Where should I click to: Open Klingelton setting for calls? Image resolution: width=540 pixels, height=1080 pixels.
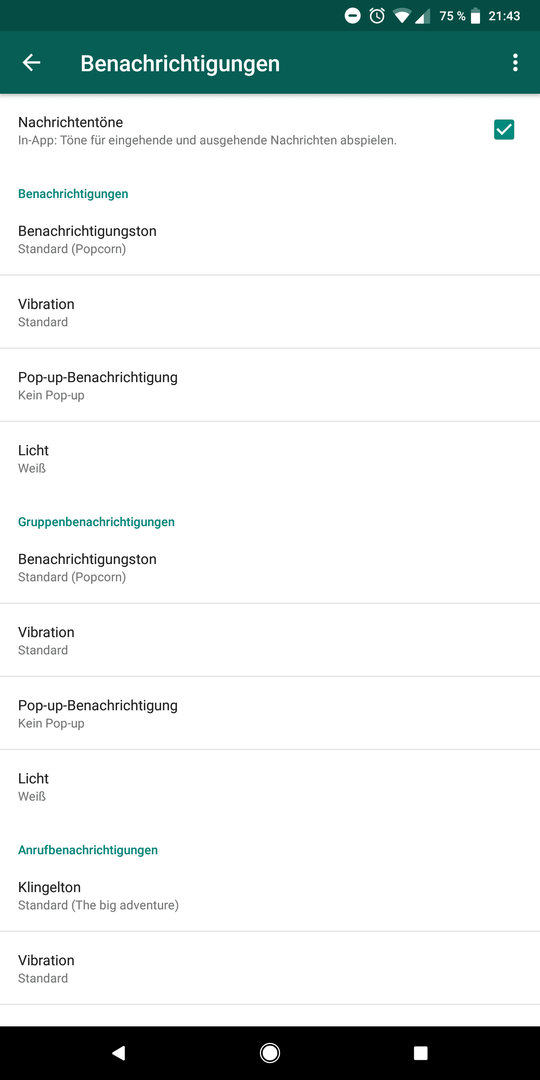click(270, 895)
